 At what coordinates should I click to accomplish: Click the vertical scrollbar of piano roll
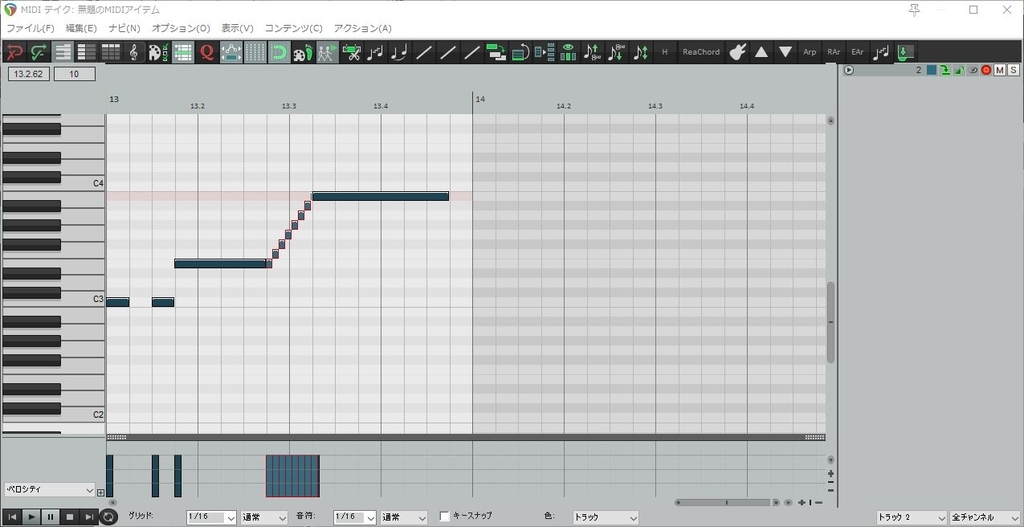[x=831, y=323]
